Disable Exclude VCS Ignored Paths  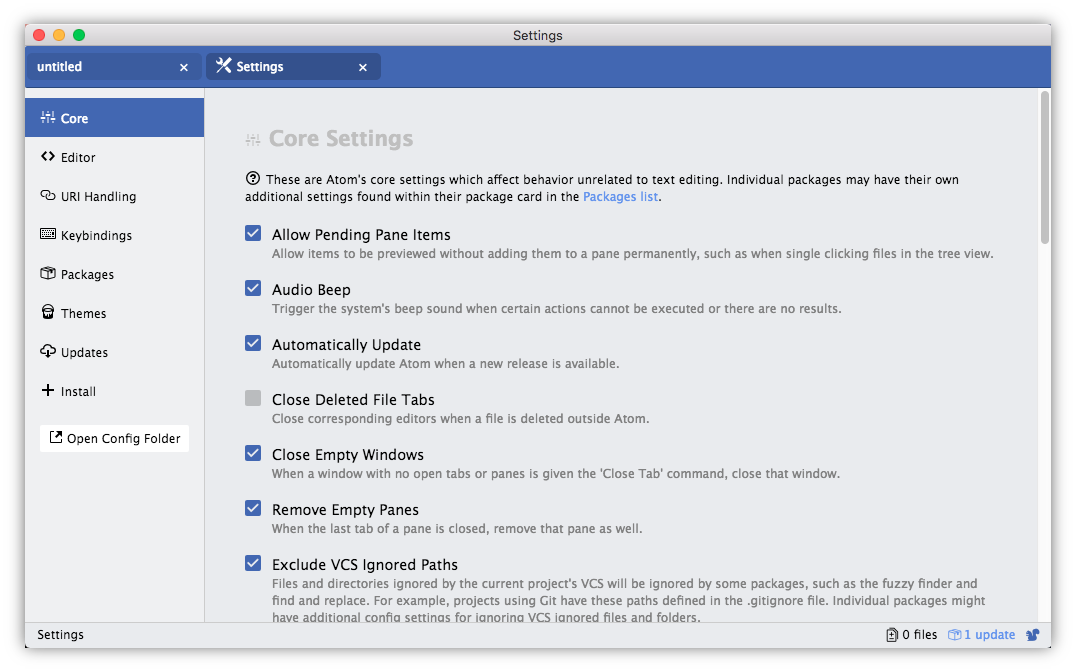tap(253, 564)
